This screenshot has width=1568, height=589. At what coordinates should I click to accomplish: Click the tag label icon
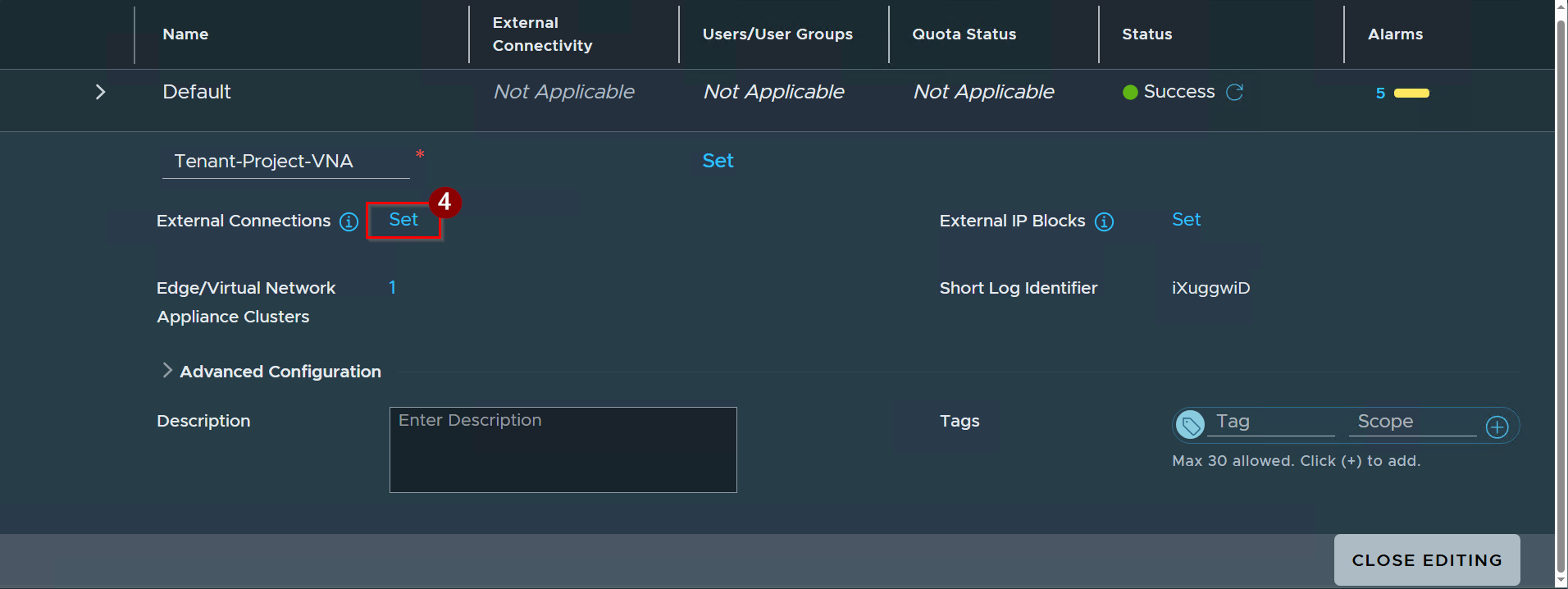pyautogui.click(x=1190, y=425)
